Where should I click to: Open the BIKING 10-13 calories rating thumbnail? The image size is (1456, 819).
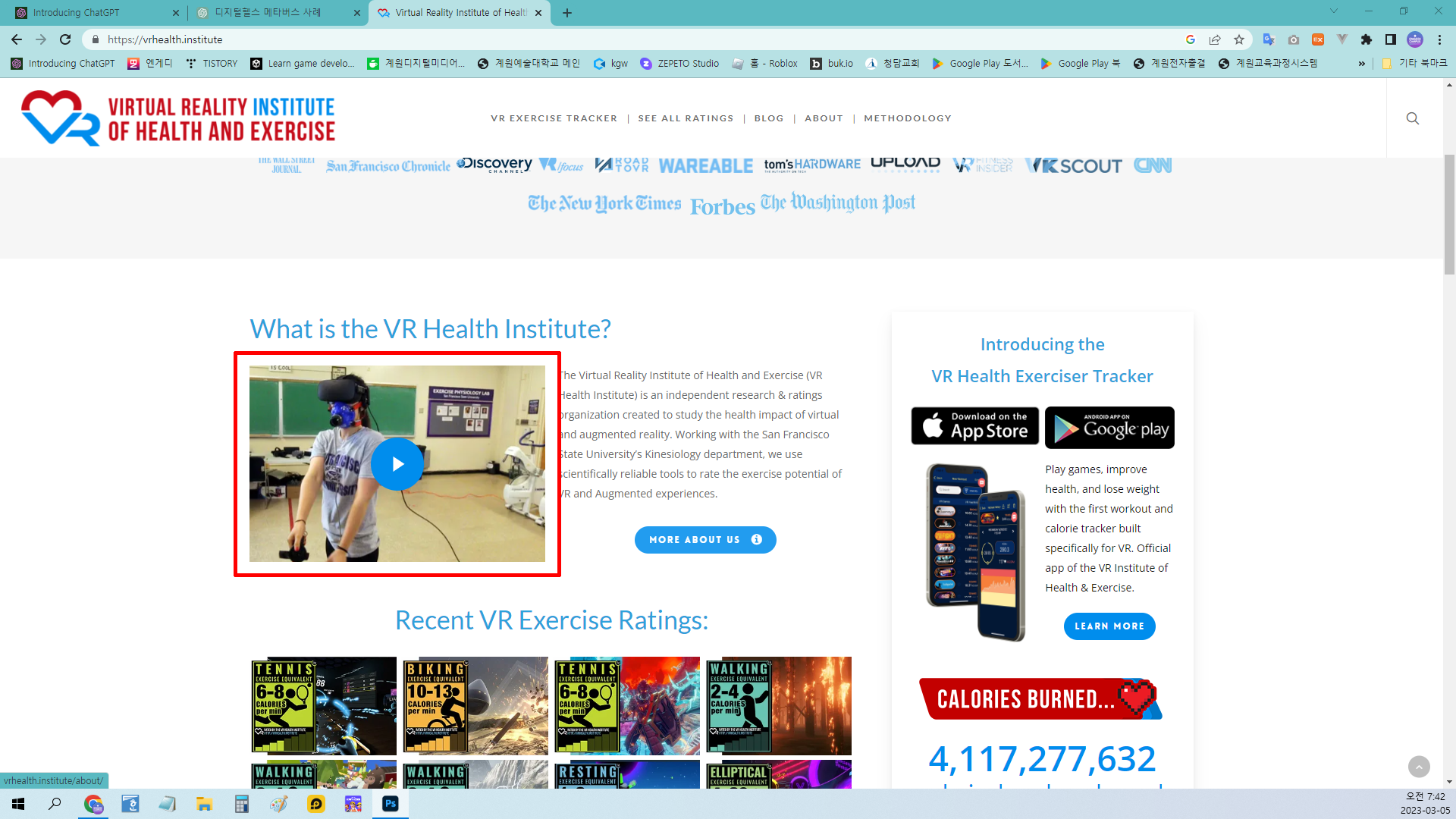(x=475, y=706)
